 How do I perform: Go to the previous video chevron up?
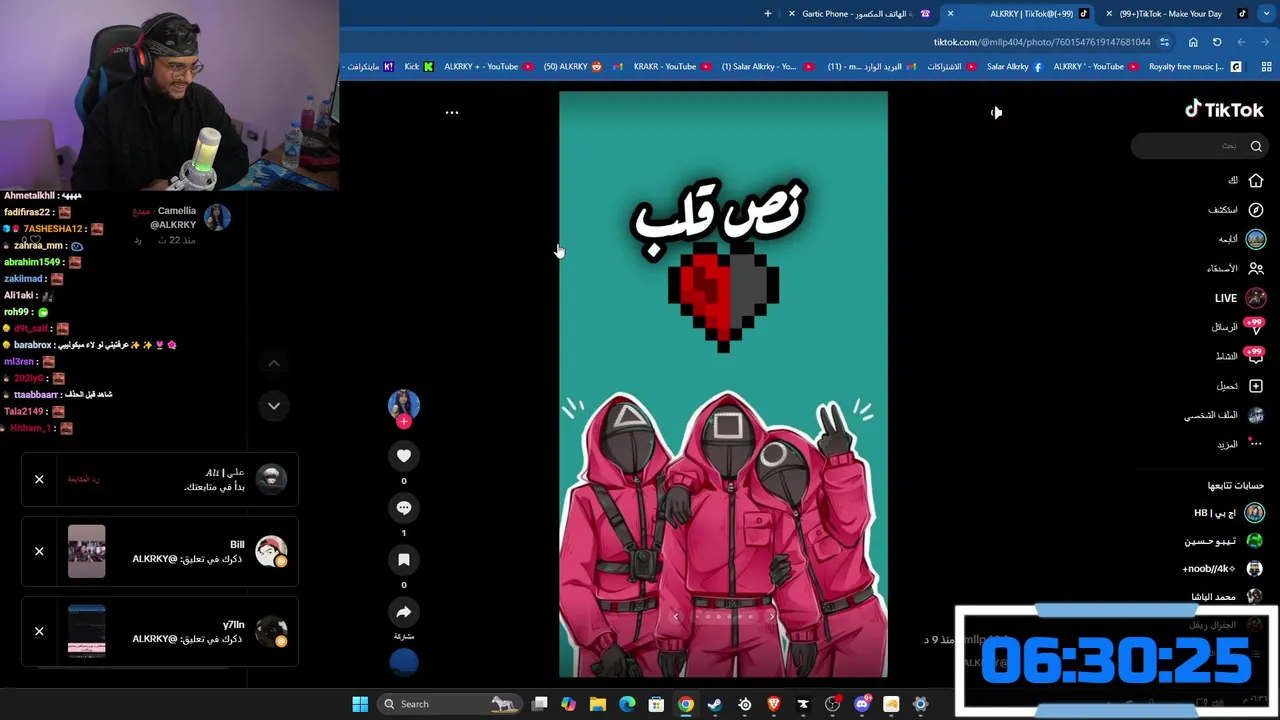coord(274,363)
